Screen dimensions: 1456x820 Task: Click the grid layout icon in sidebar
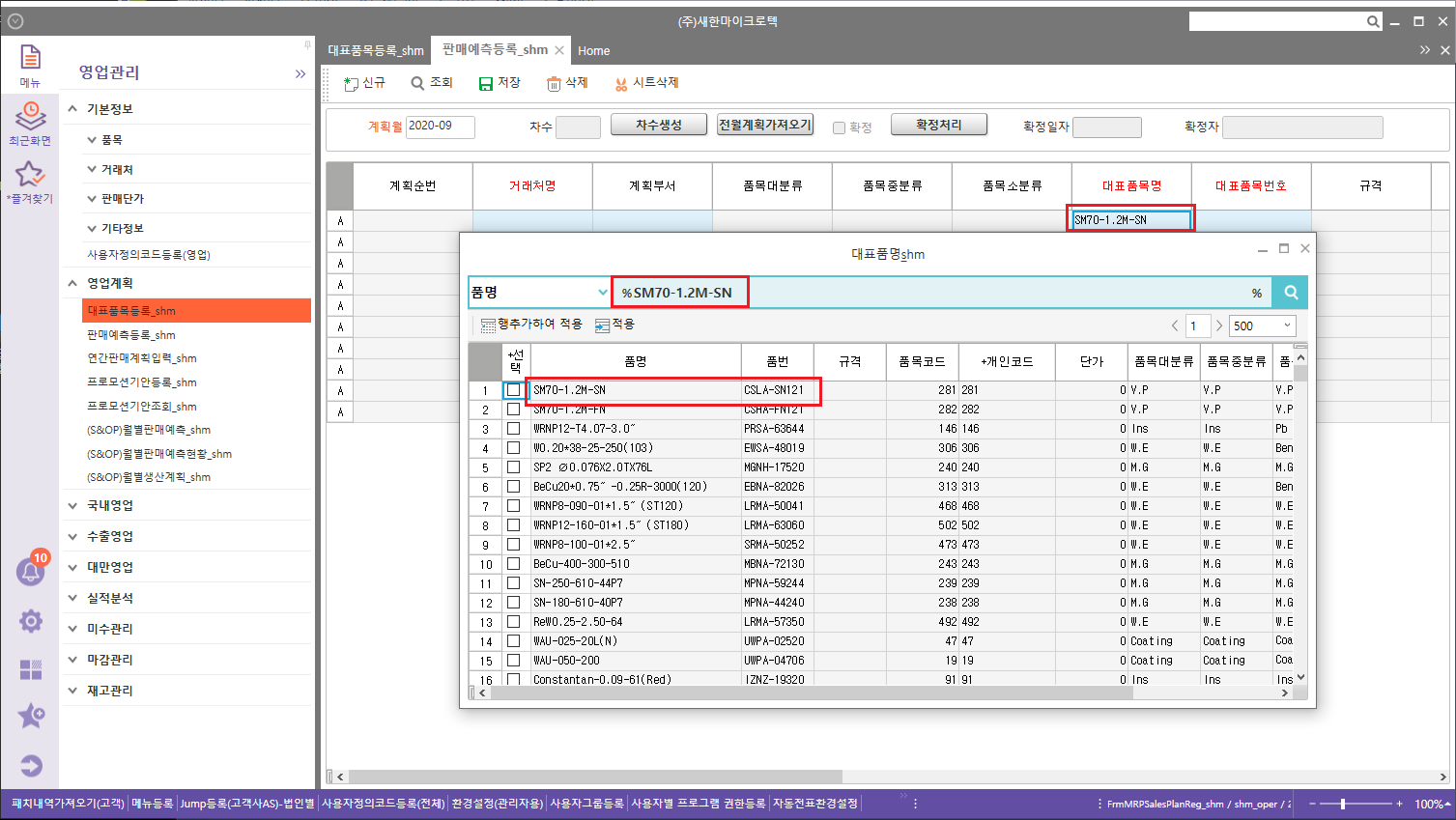31,669
